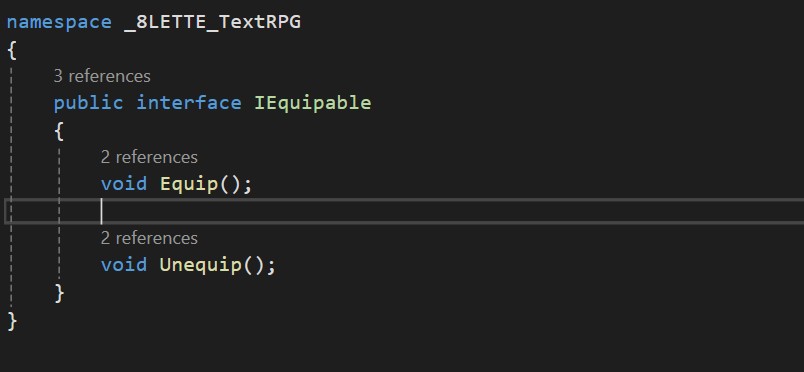Click the semicolon after Unequip()

pyautogui.click(x=272, y=266)
